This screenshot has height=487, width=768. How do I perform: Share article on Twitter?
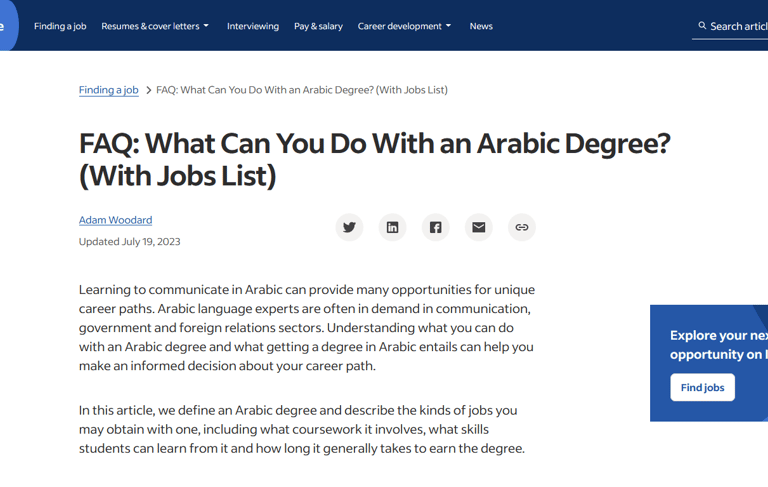pyautogui.click(x=349, y=227)
